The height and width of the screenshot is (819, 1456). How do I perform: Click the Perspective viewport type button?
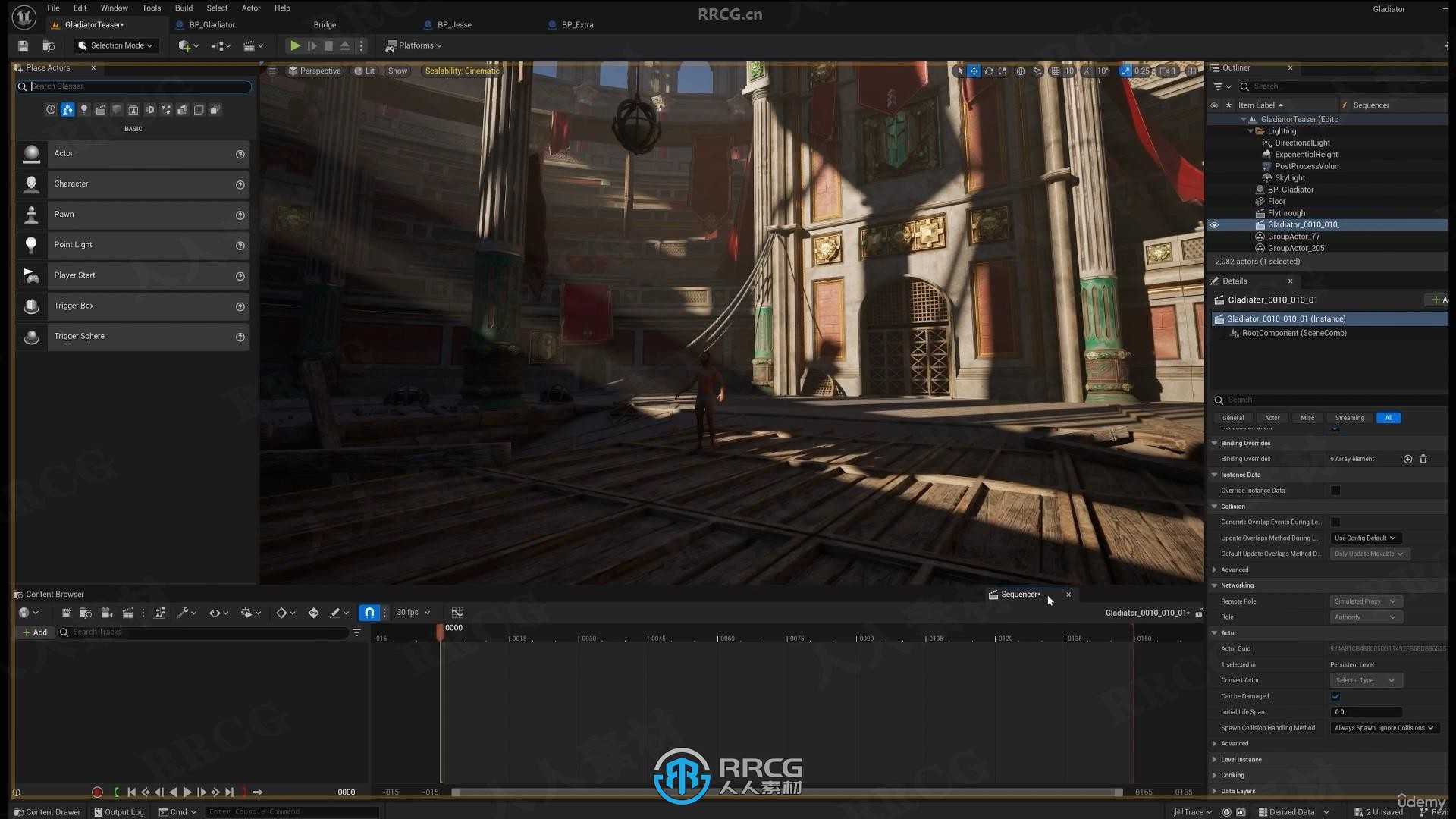(315, 71)
